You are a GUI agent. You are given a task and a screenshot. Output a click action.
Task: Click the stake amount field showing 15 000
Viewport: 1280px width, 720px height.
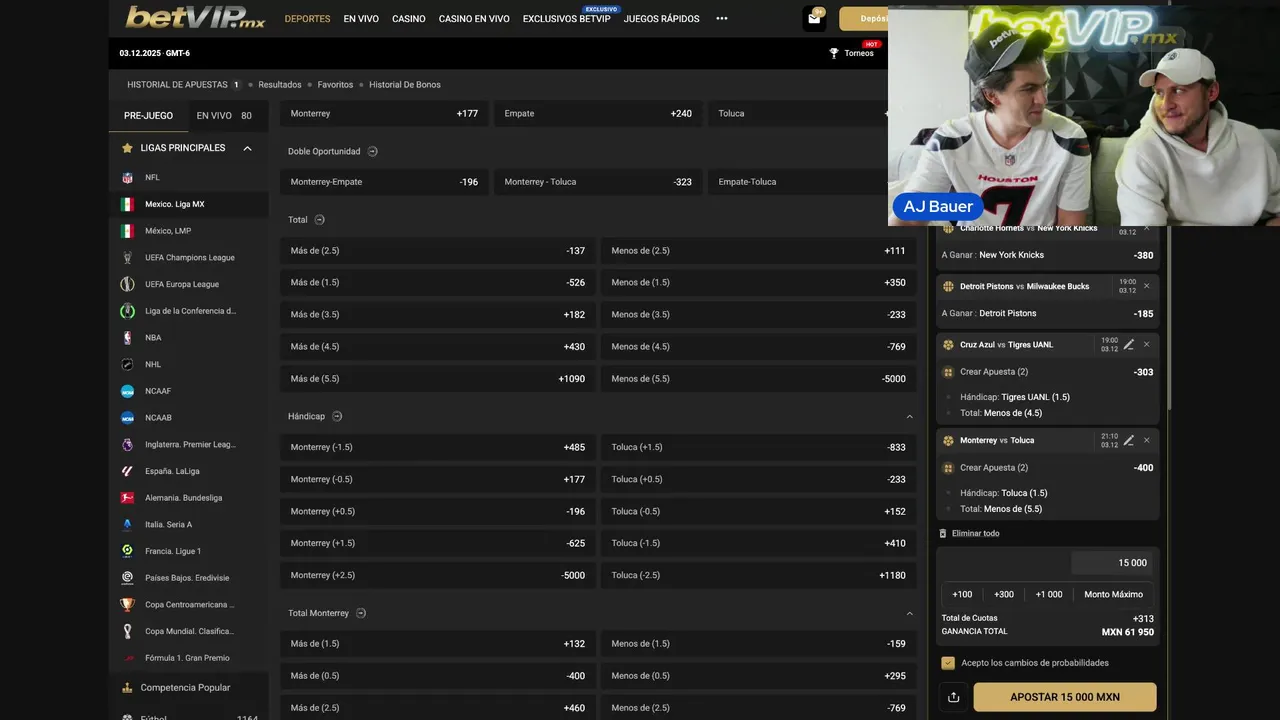[1112, 563]
